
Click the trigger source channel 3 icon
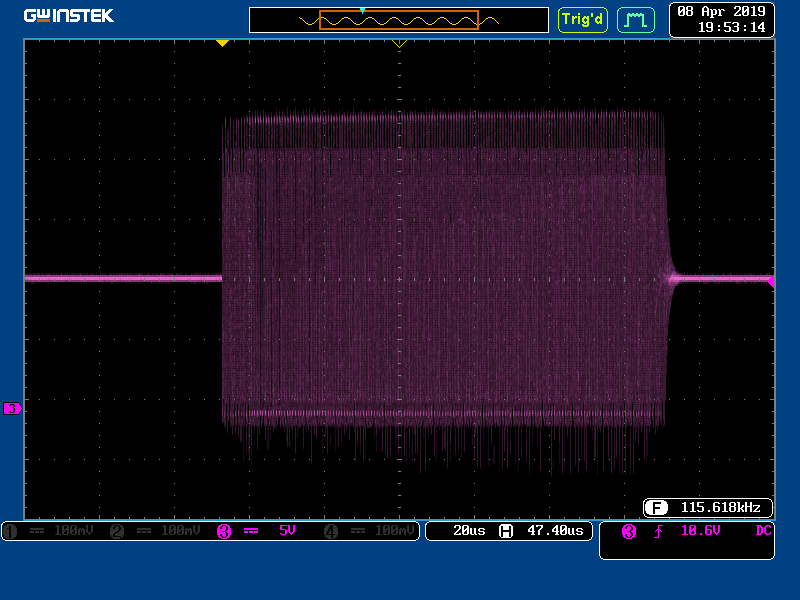629,532
